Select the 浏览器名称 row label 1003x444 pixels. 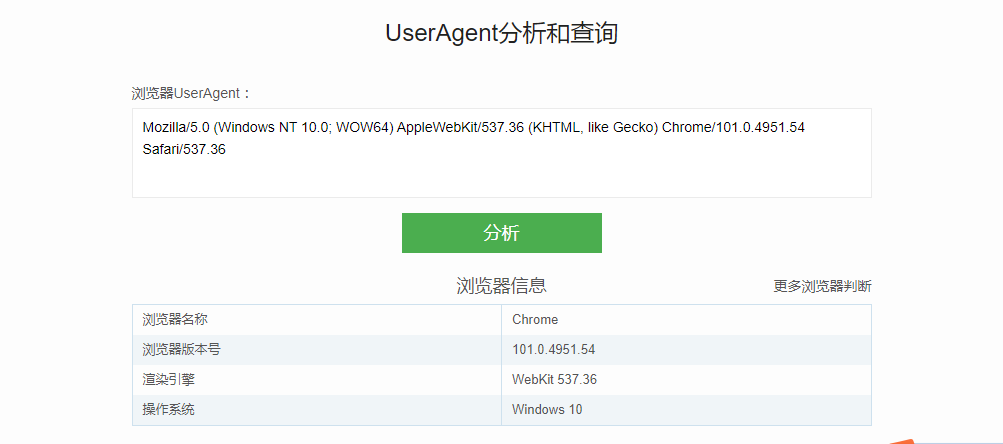point(175,320)
